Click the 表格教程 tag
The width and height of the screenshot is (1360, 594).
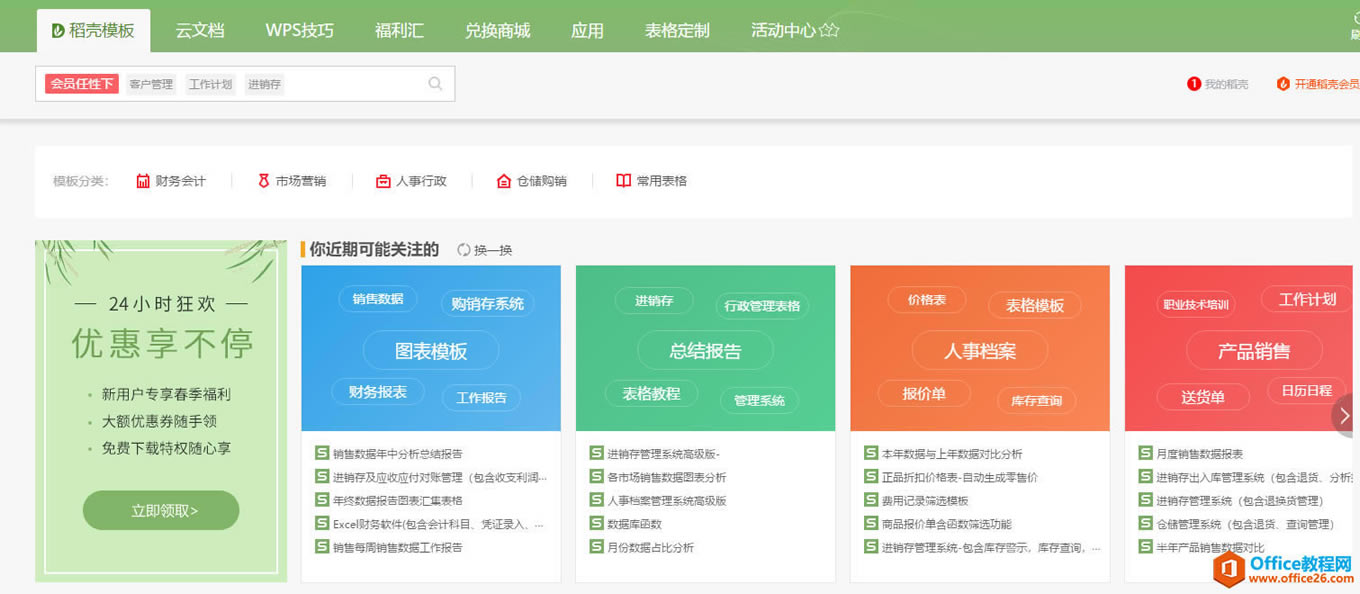coord(652,393)
